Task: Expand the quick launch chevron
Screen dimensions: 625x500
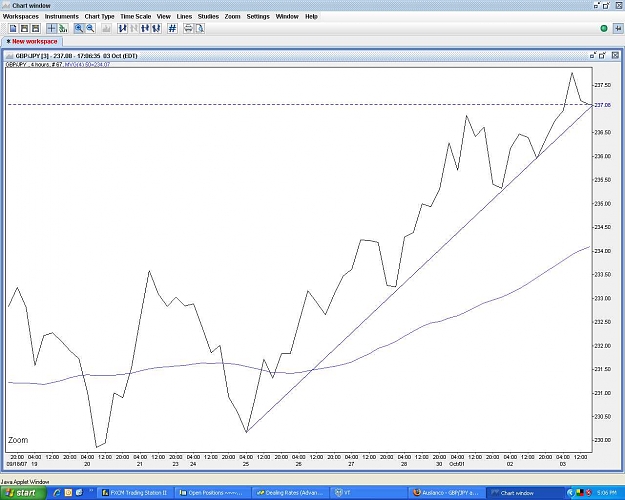Action: click(91, 491)
